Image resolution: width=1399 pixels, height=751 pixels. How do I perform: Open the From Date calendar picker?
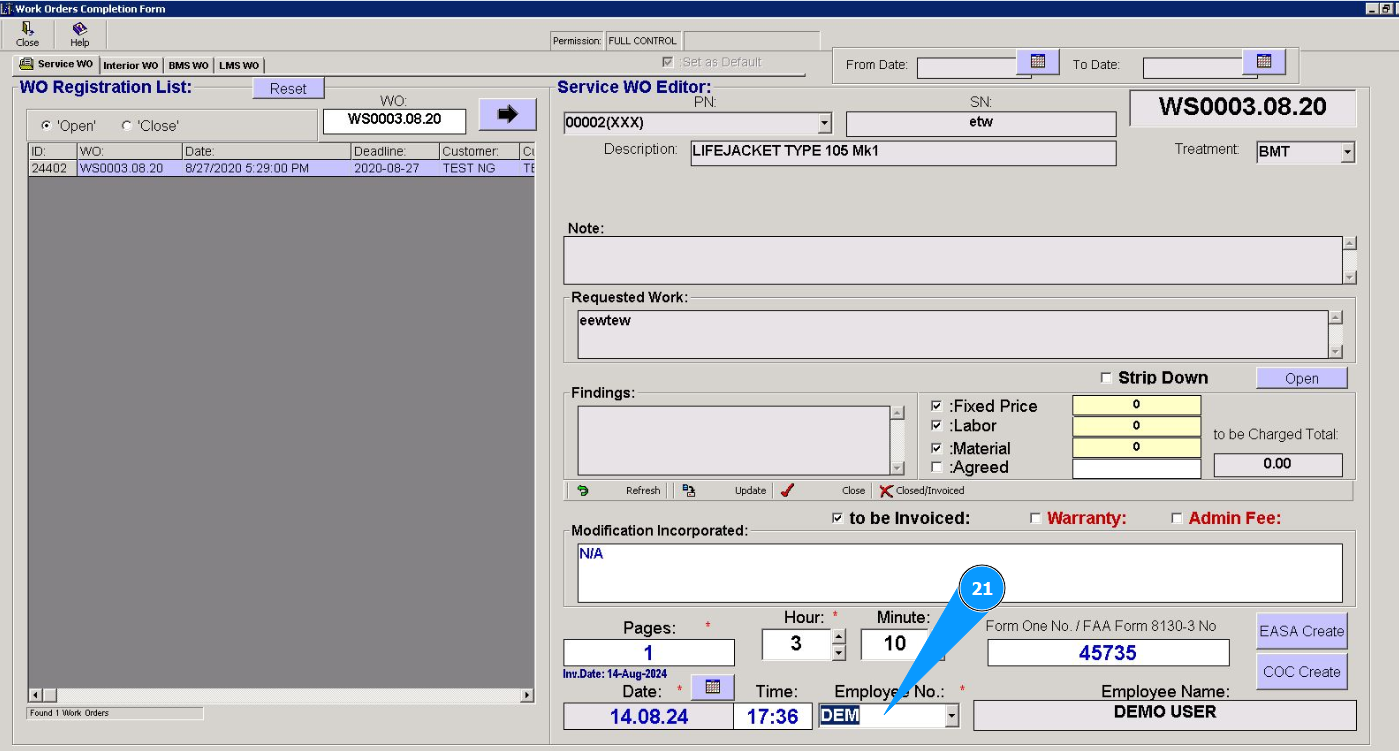(x=1038, y=62)
